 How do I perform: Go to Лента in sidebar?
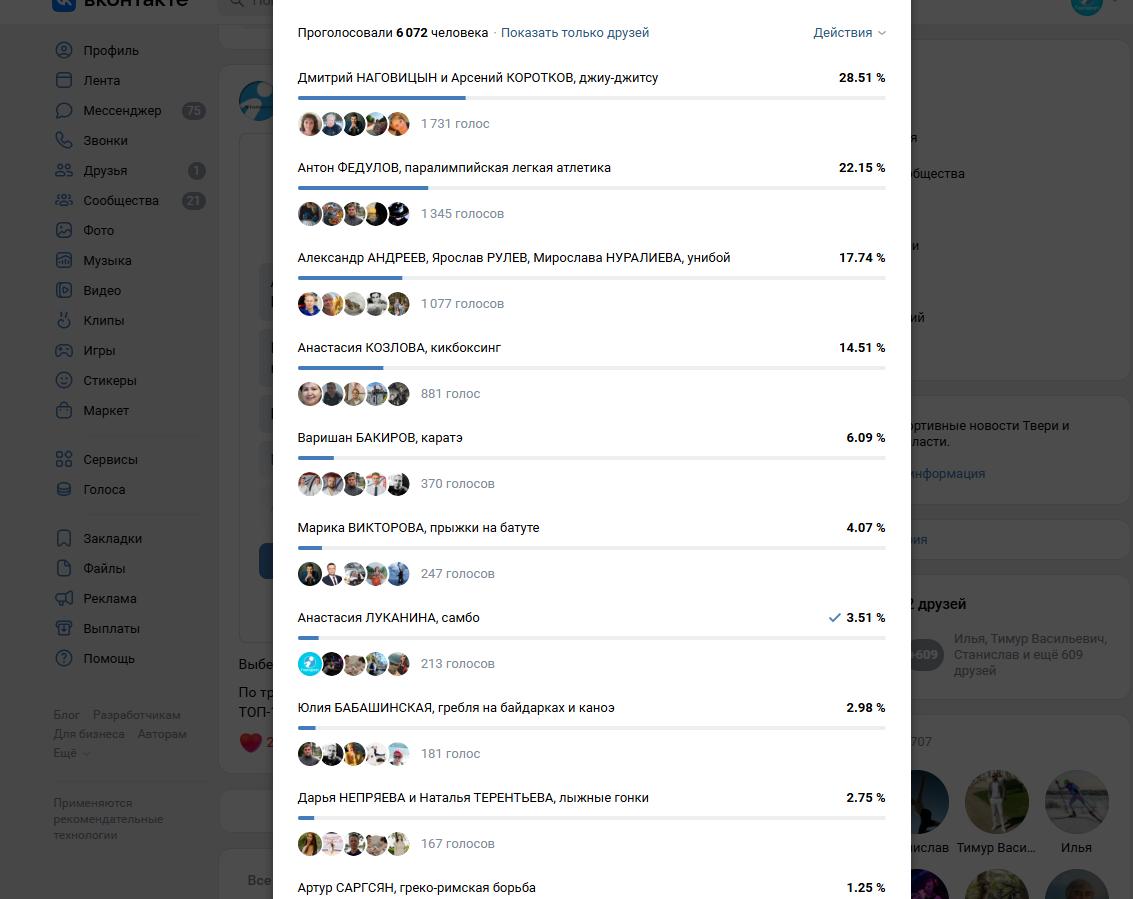pos(101,80)
